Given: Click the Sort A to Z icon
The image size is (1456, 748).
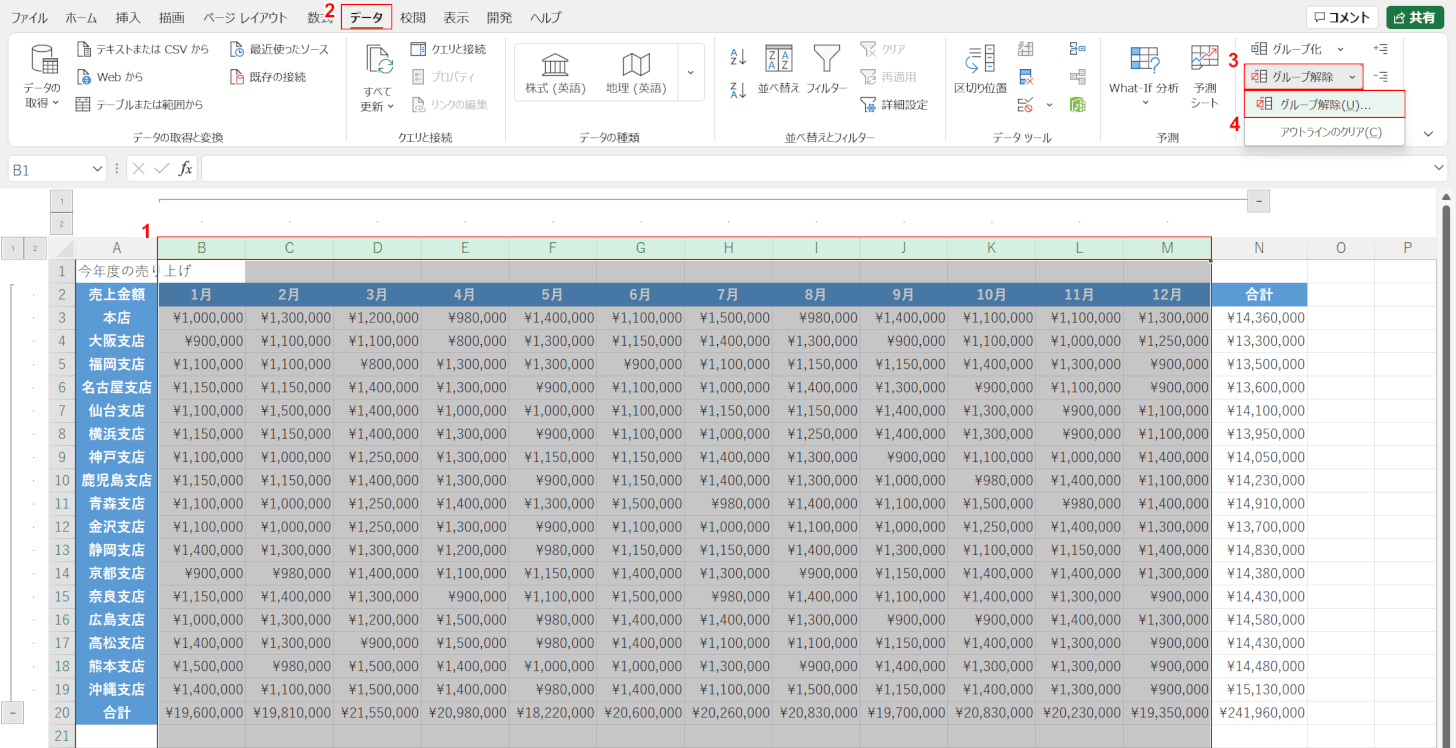Looking at the screenshot, I should (738, 57).
